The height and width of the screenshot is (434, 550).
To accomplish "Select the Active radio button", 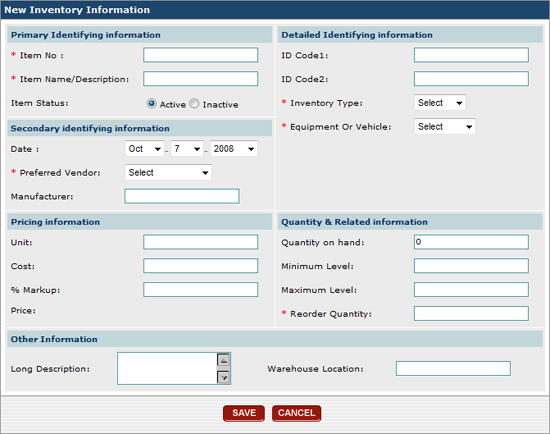I will [x=151, y=104].
